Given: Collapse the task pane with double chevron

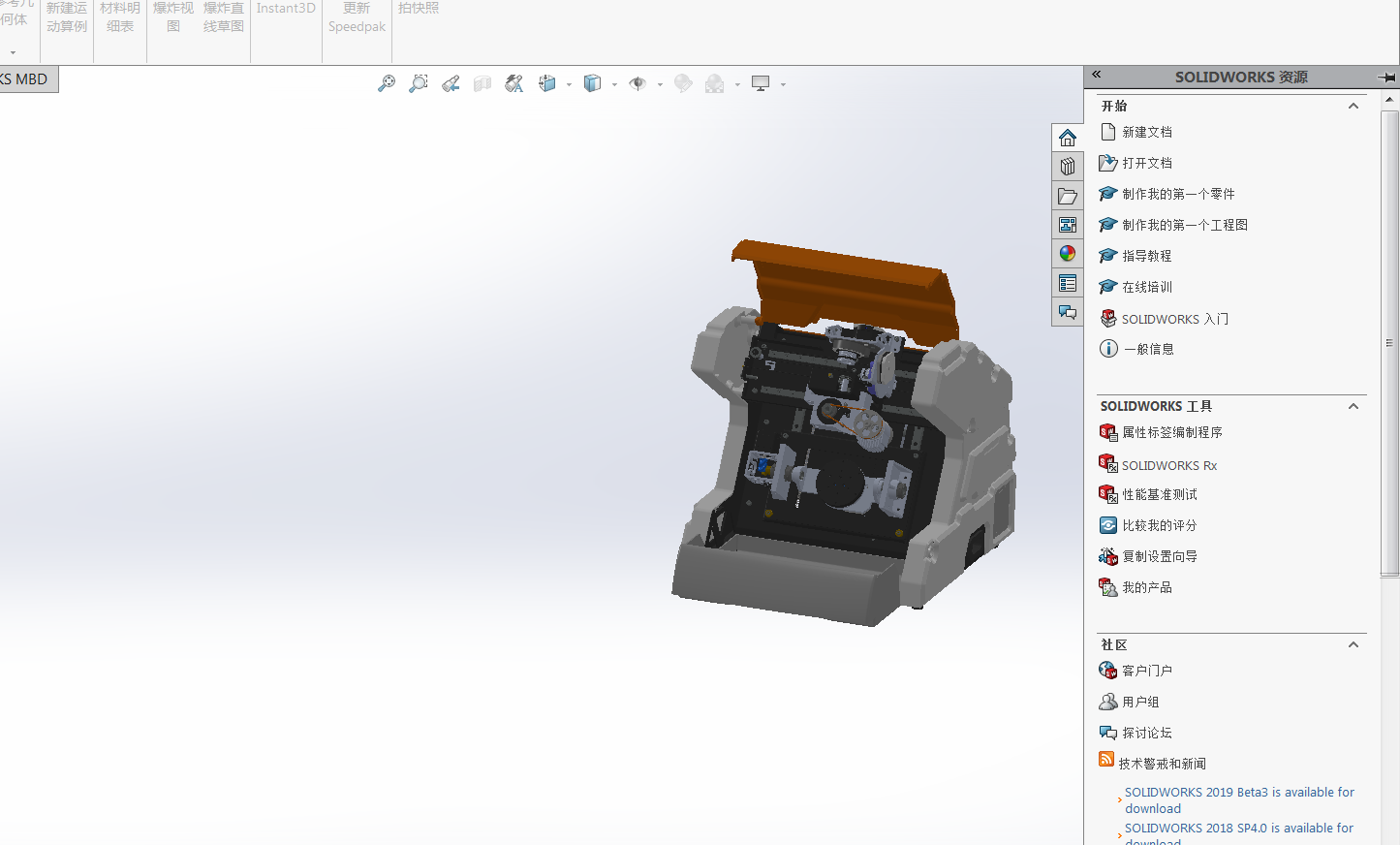Looking at the screenshot, I should click(1097, 75).
